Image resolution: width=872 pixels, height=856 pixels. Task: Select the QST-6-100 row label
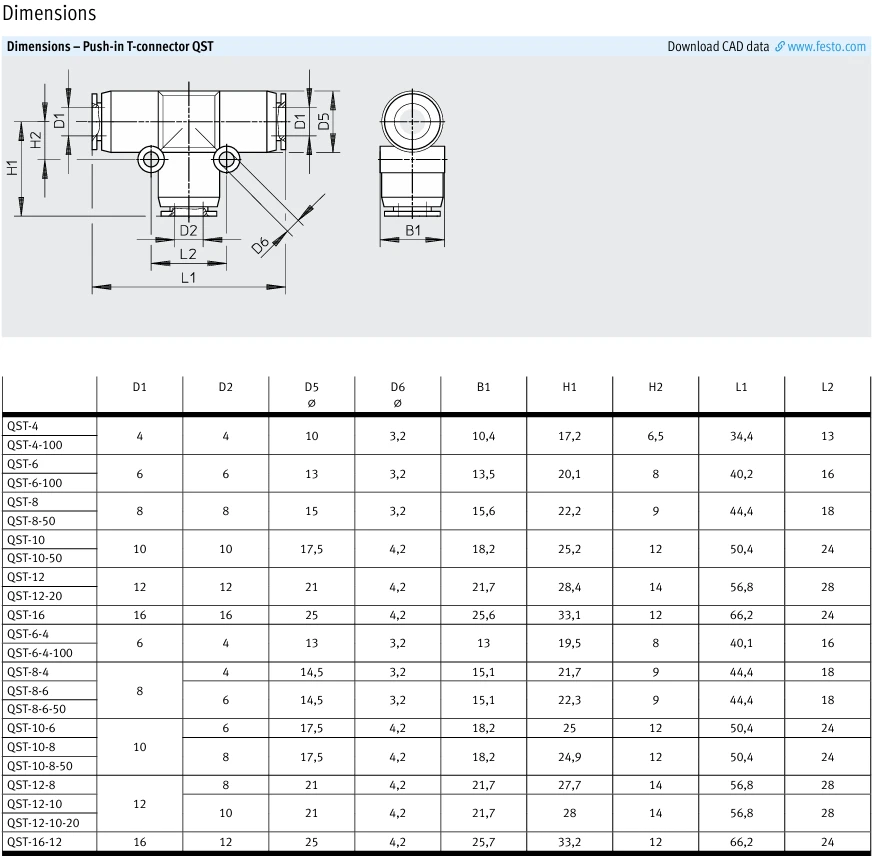34,483
